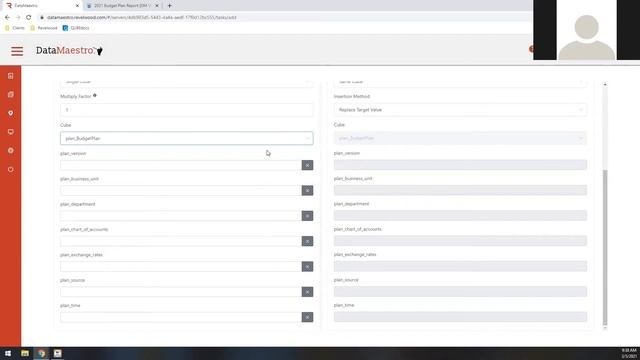Screen dimensions: 640x360
Task: Click the browser address bar URL
Action: click(x=141, y=18)
